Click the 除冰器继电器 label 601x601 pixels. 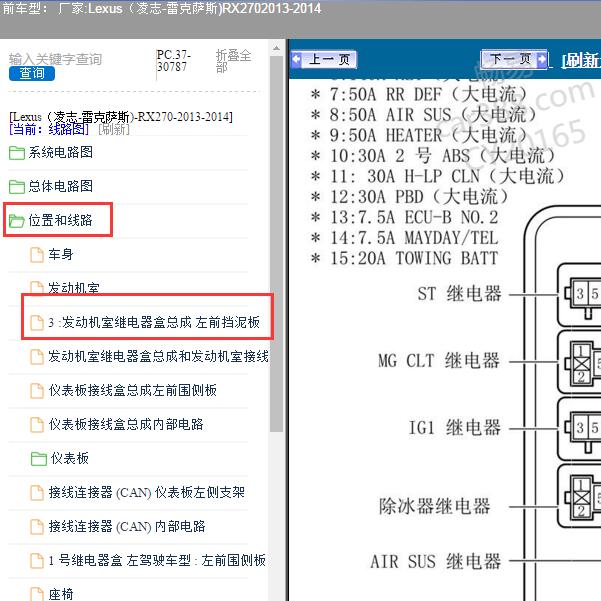435,506
